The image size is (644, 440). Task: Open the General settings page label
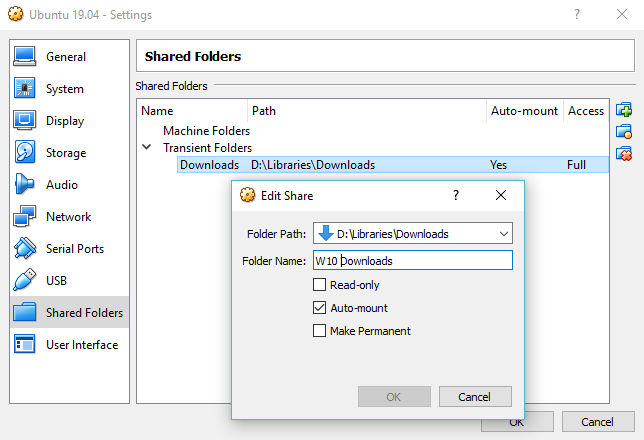66,57
